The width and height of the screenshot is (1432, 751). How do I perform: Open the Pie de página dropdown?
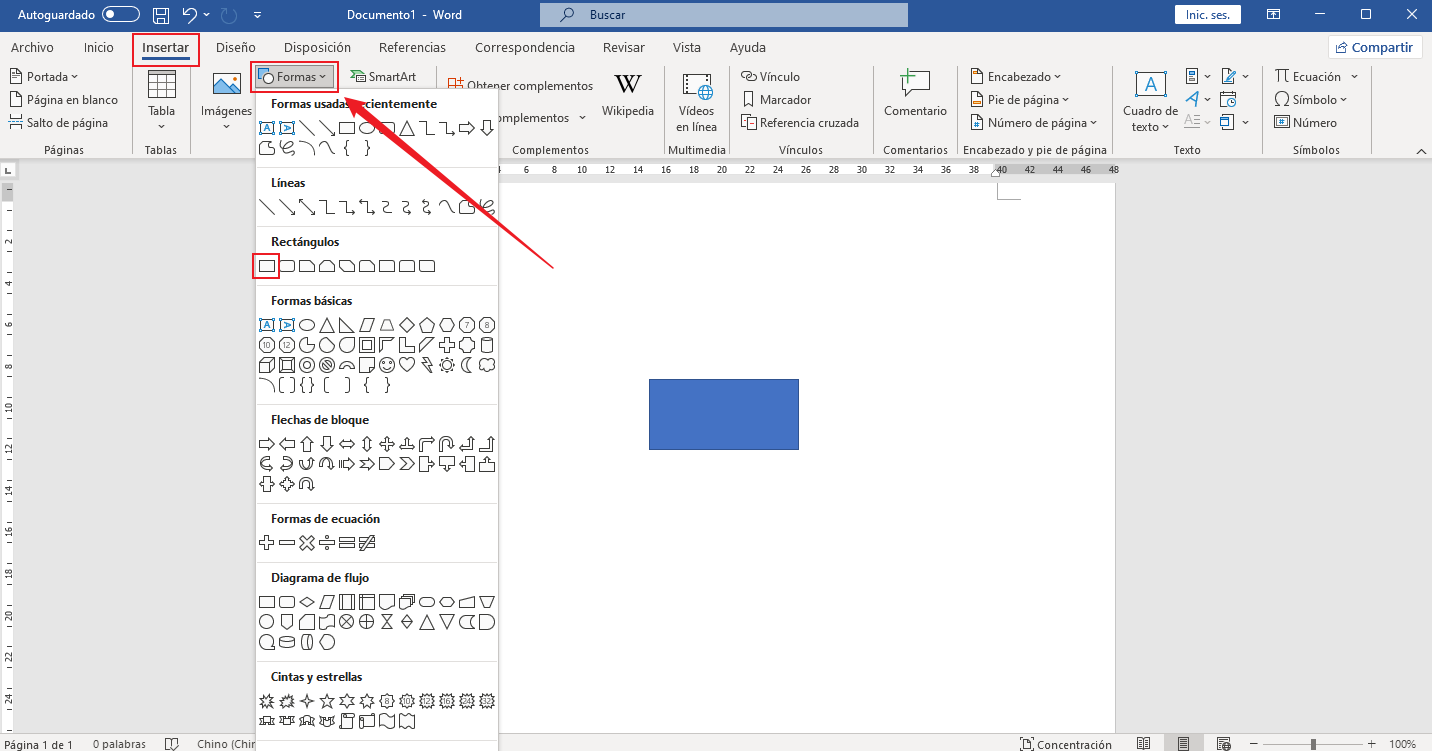tap(1021, 99)
